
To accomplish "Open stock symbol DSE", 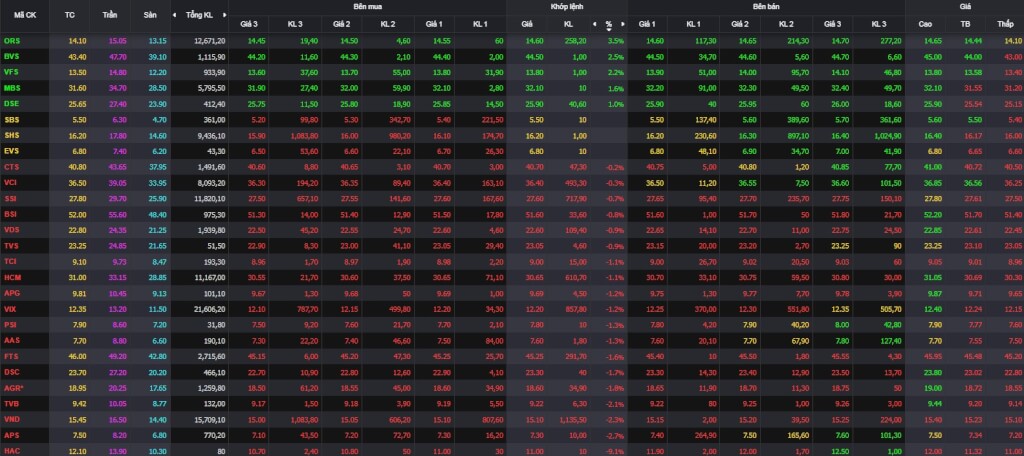I will pos(12,104).
